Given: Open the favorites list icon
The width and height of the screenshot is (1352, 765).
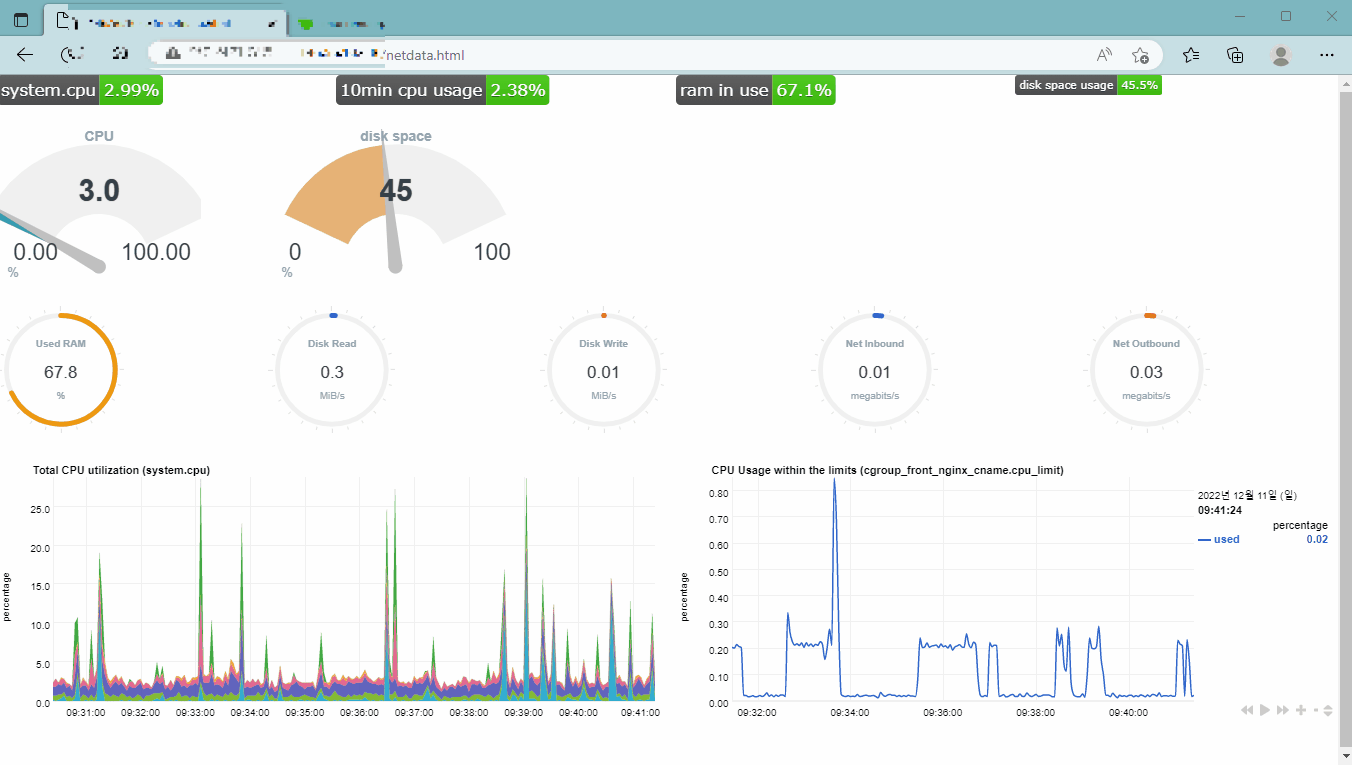Looking at the screenshot, I should 1190,55.
